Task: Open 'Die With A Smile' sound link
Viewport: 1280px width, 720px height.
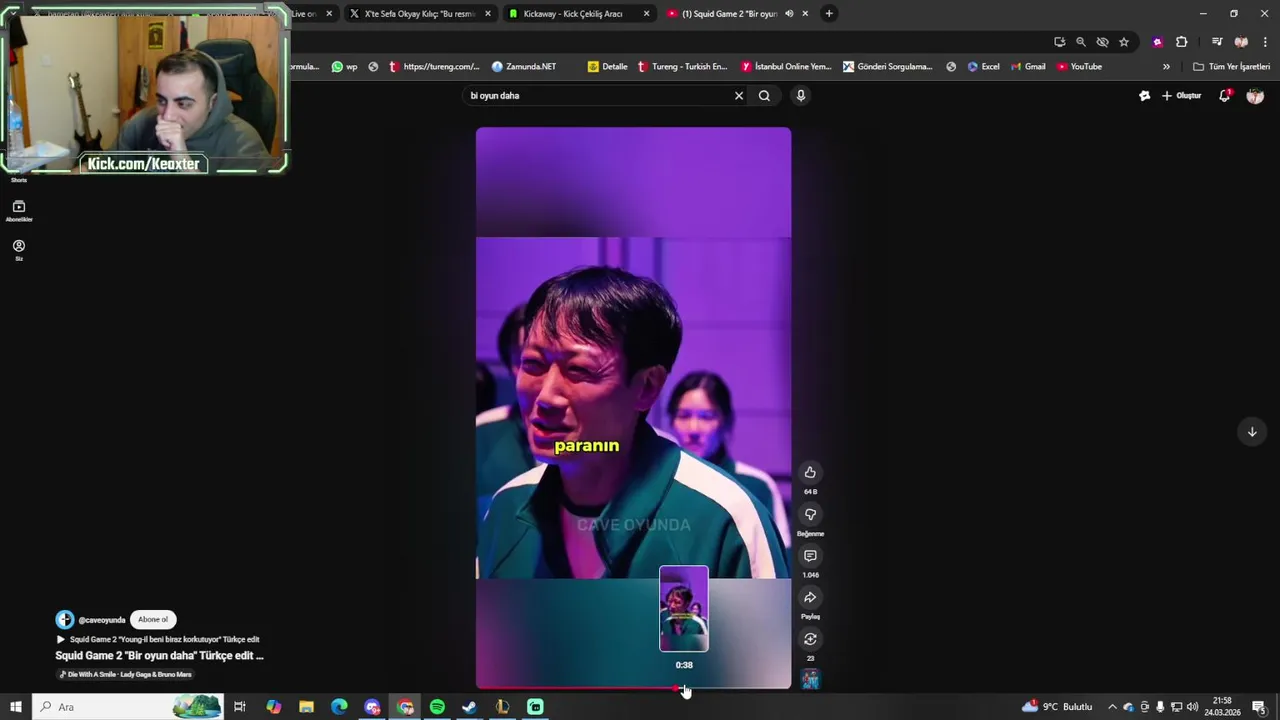Action: tap(125, 674)
